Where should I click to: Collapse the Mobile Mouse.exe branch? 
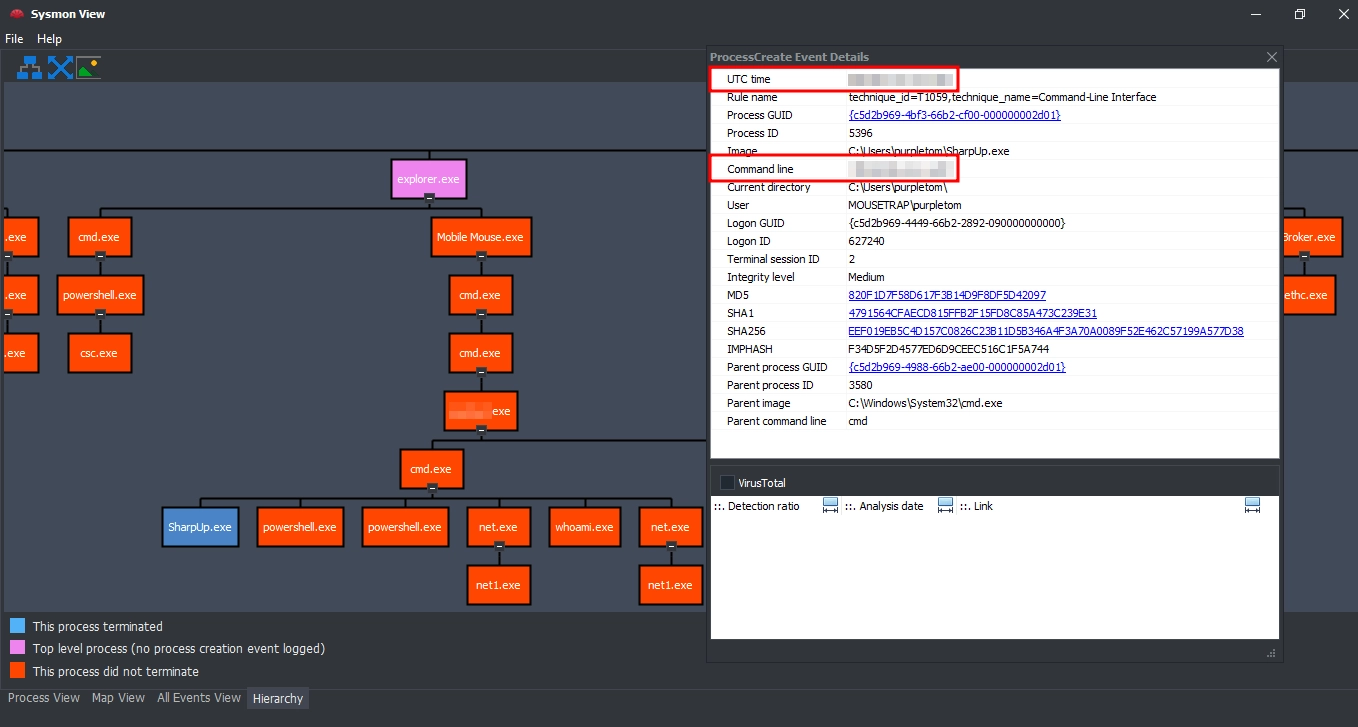coord(481,256)
